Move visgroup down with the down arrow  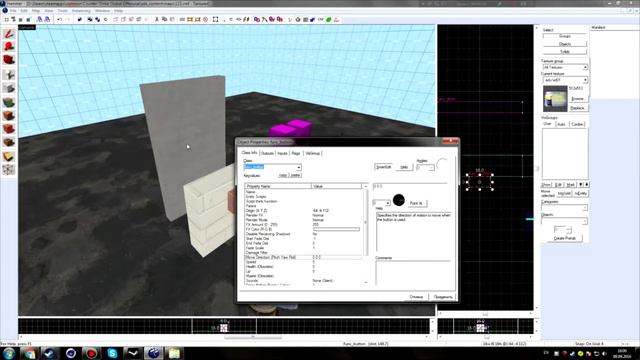click(586, 184)
